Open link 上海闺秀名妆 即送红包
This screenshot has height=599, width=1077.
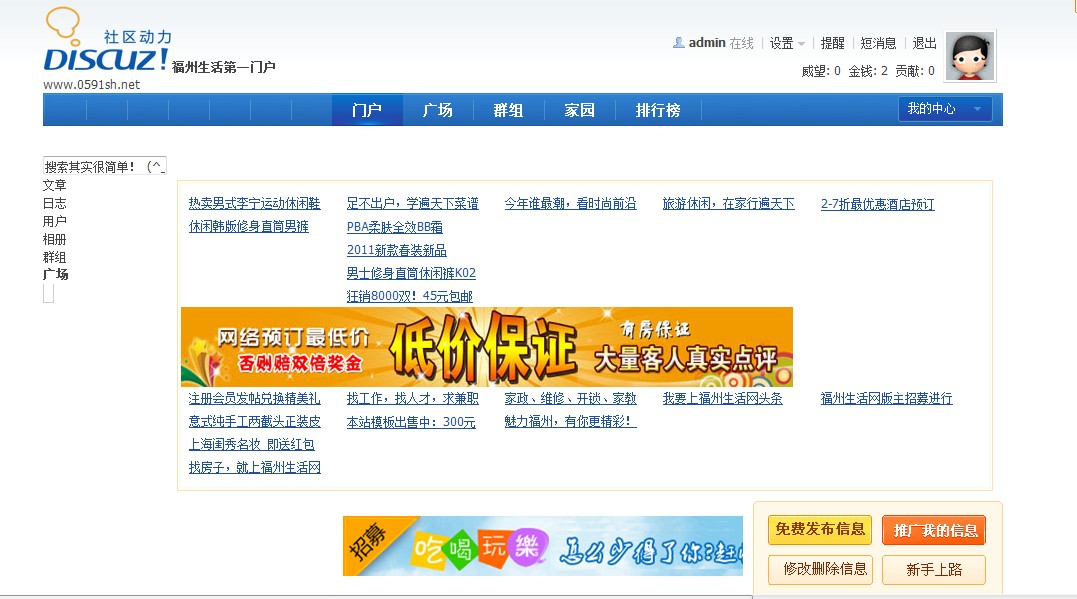pos(251,444)
